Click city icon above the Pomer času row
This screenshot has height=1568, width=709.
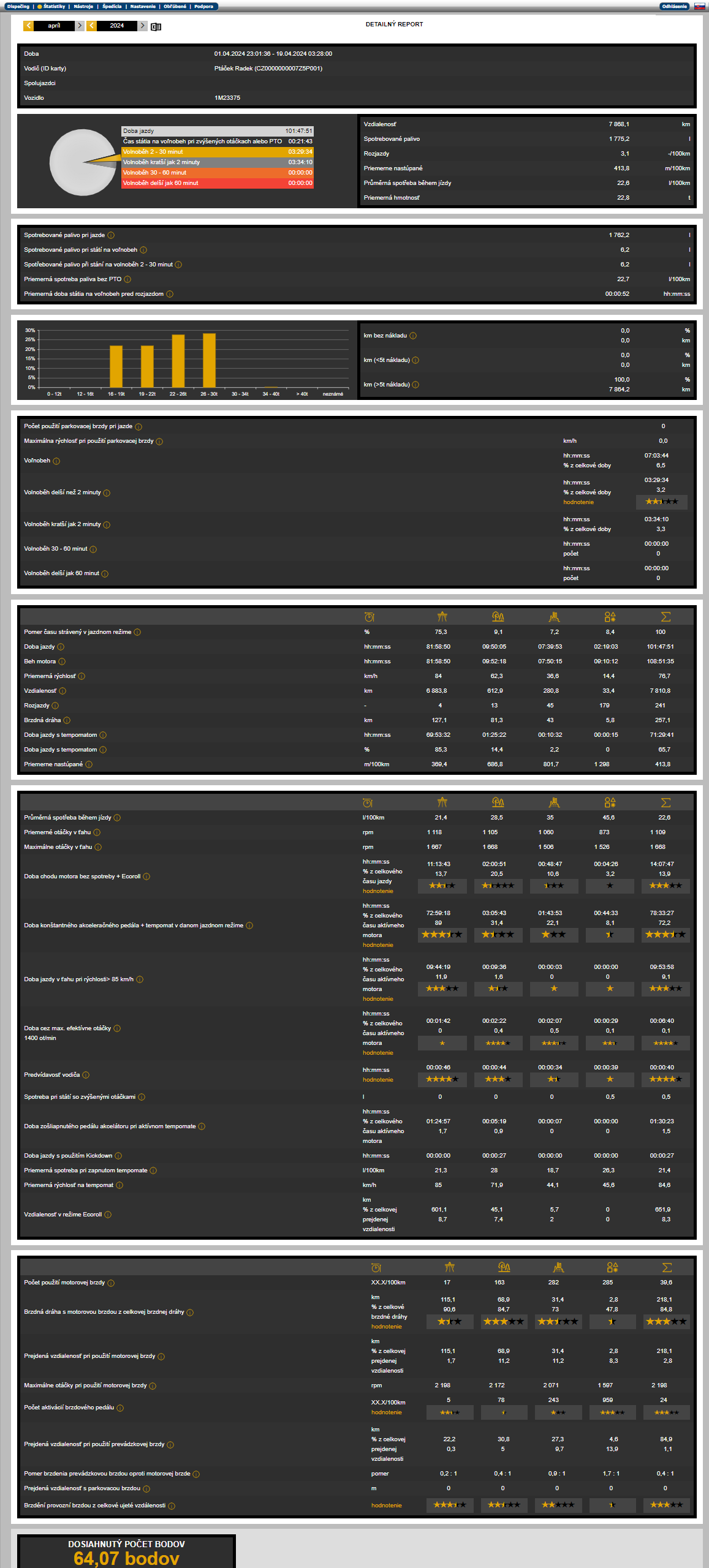(554, 617)
